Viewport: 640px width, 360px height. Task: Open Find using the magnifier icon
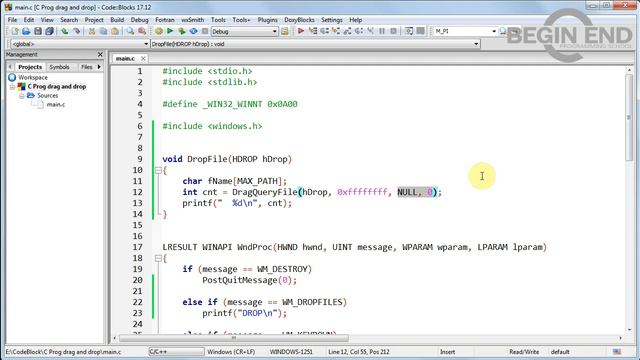130,31
